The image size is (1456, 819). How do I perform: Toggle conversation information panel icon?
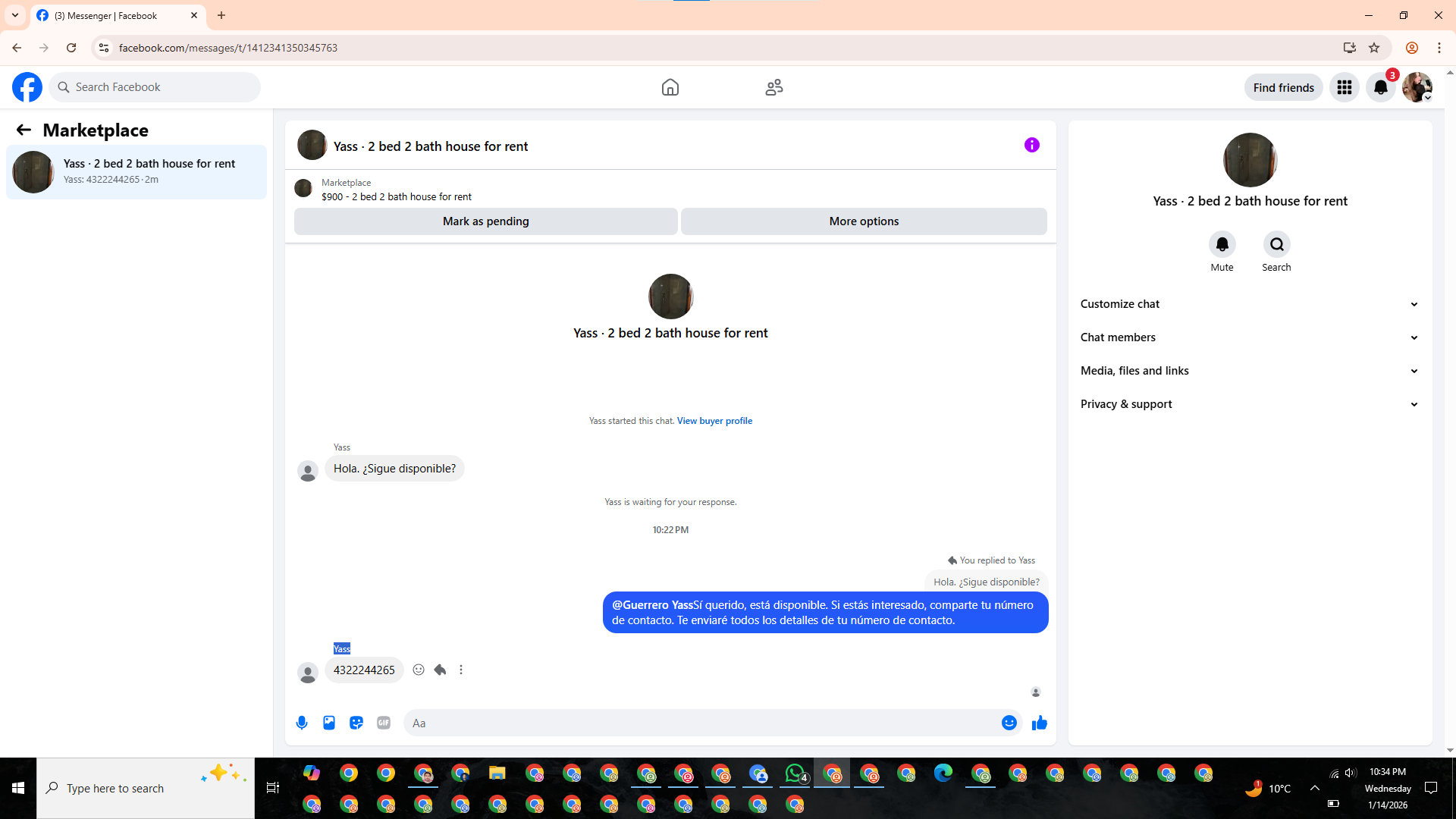point(1031,145)
